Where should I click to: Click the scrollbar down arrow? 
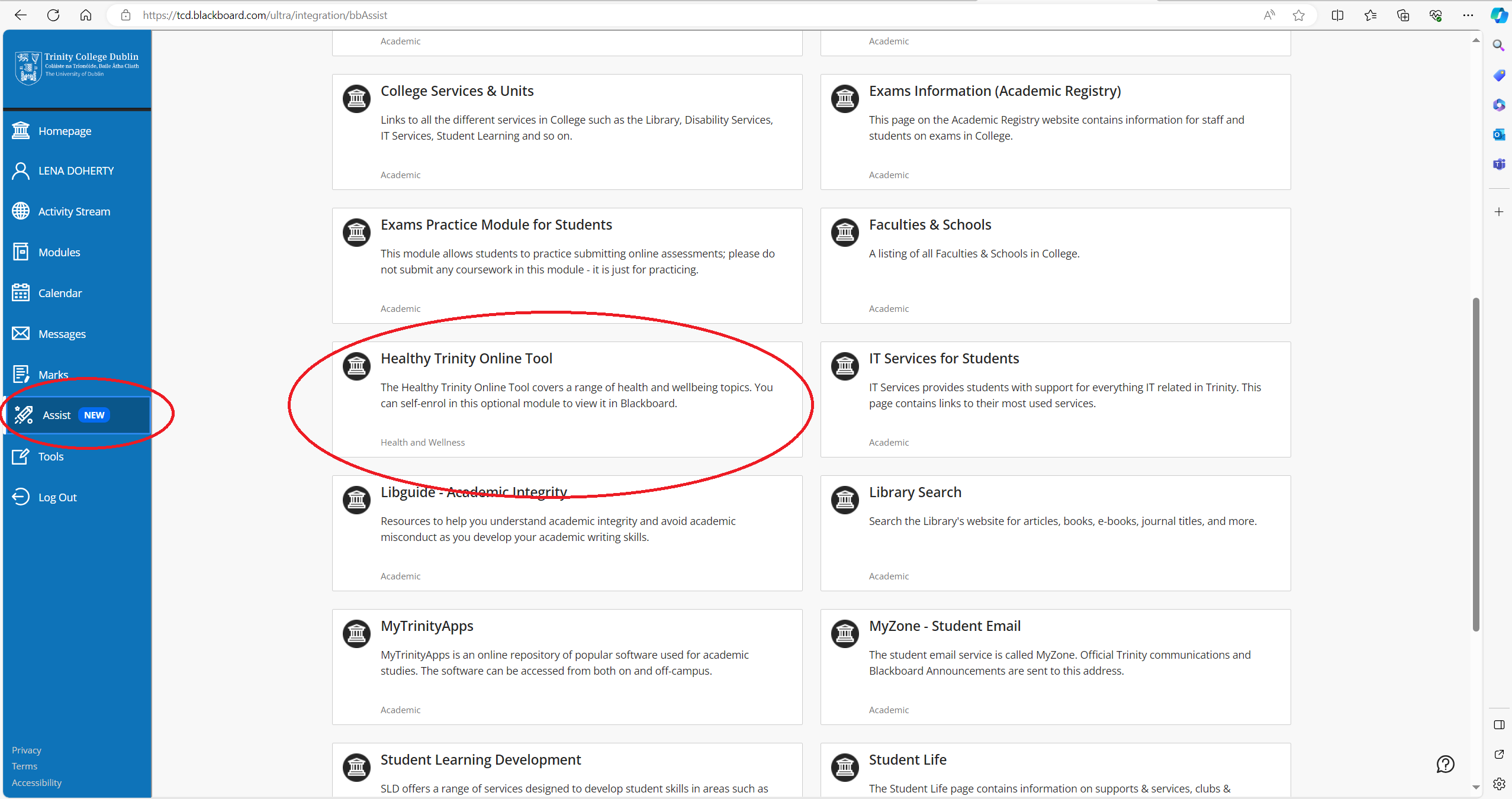(1476, 788)
